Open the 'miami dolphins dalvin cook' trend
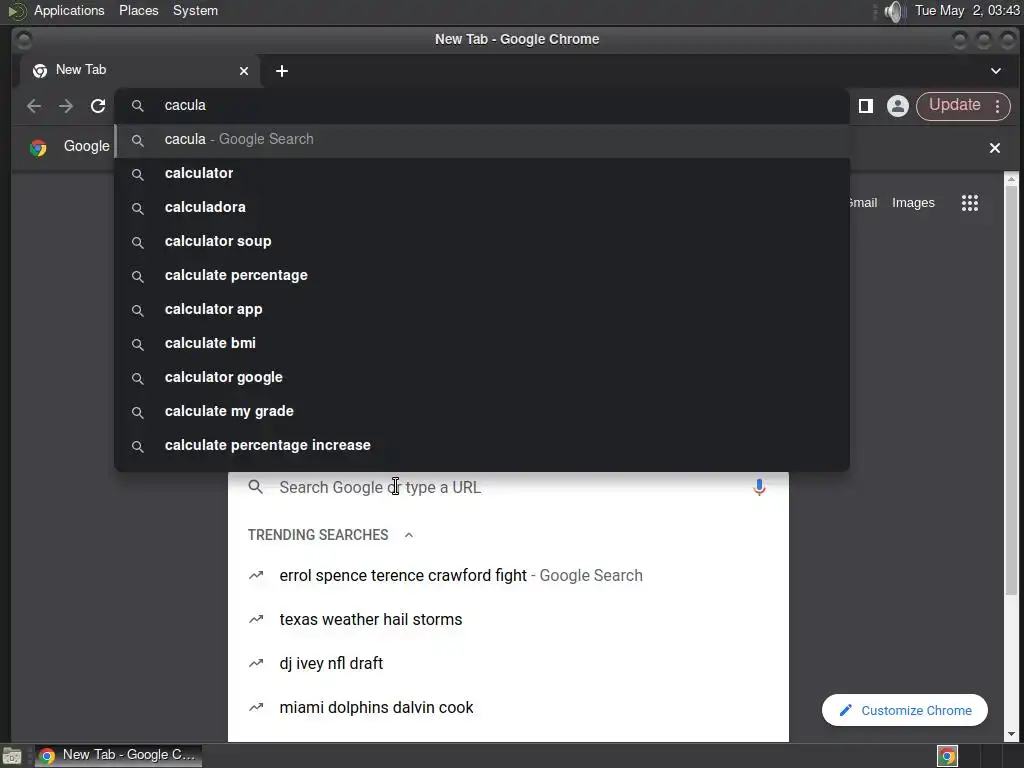 508,707
